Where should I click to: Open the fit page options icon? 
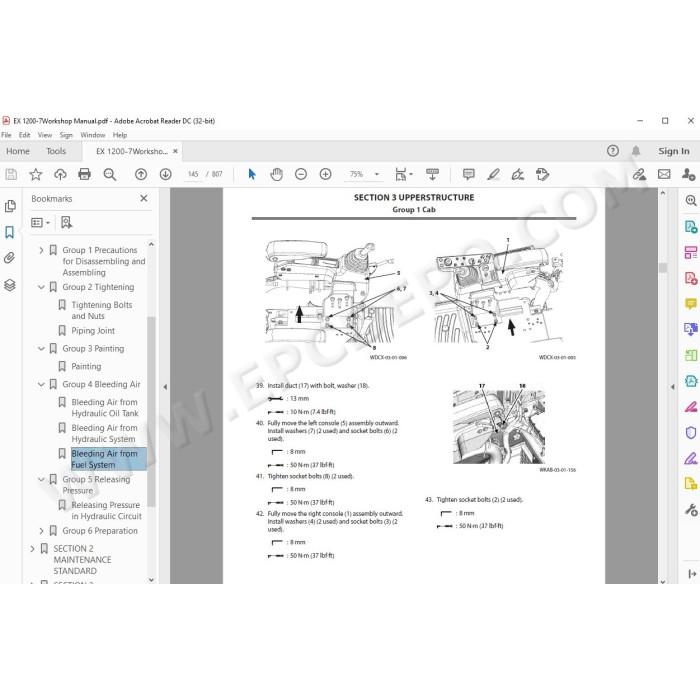coord(403,174)
